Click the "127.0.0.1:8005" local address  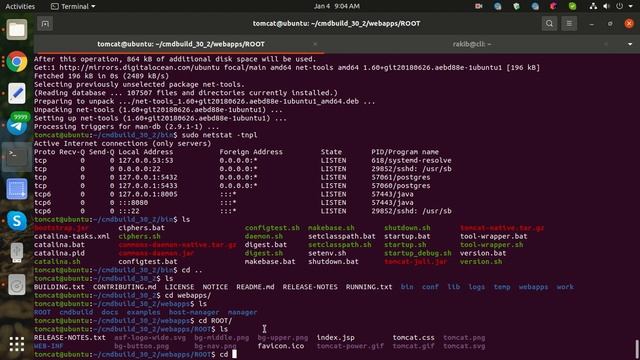tap(148, 194)
